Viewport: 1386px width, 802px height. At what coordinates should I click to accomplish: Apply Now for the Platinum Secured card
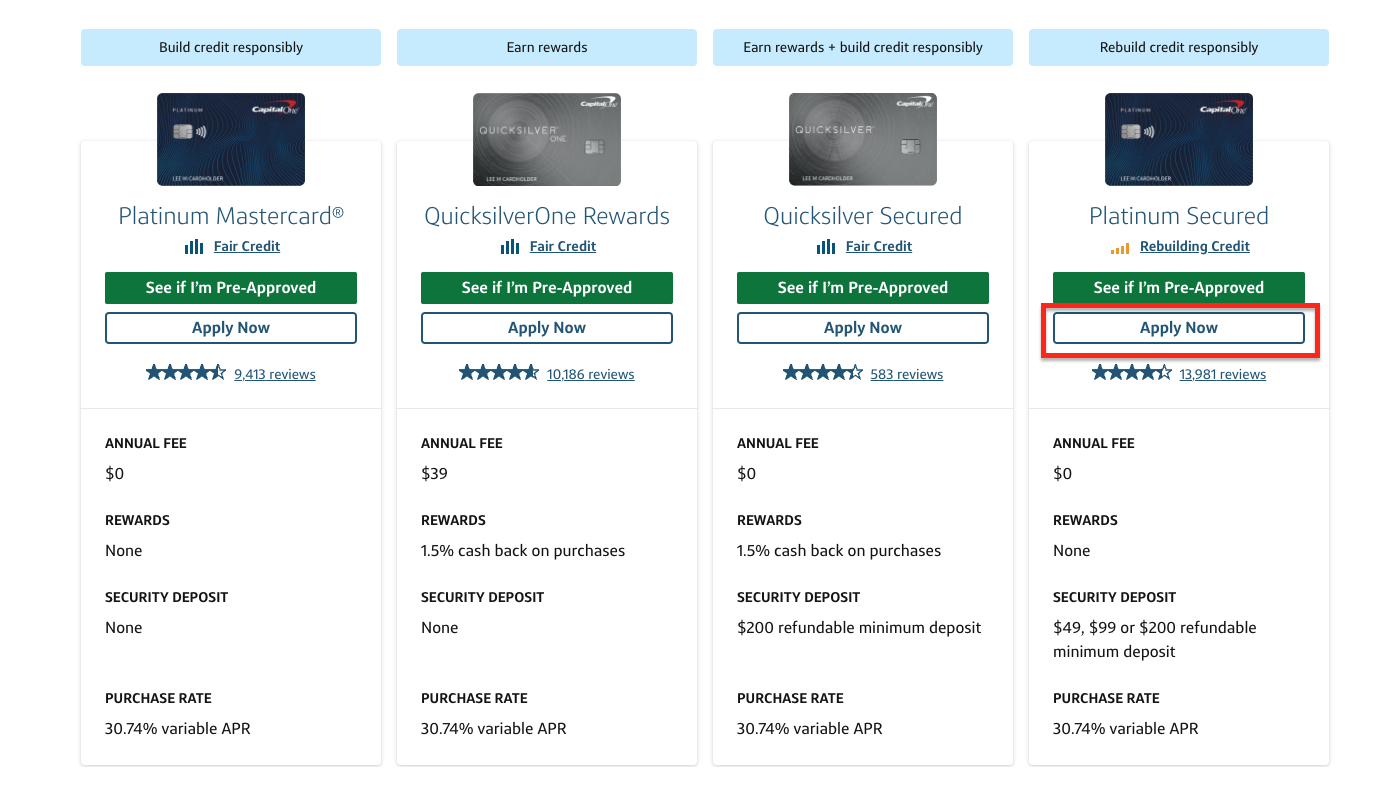point(1179,328)
